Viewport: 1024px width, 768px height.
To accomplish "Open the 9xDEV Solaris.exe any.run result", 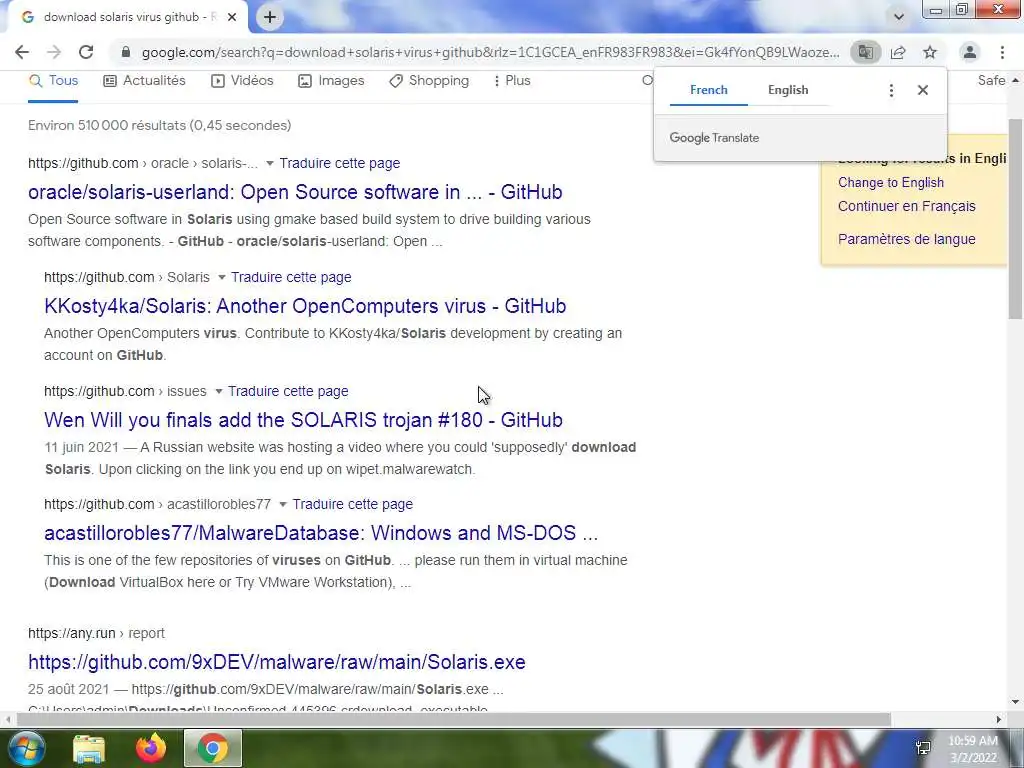I will point(277,662).
